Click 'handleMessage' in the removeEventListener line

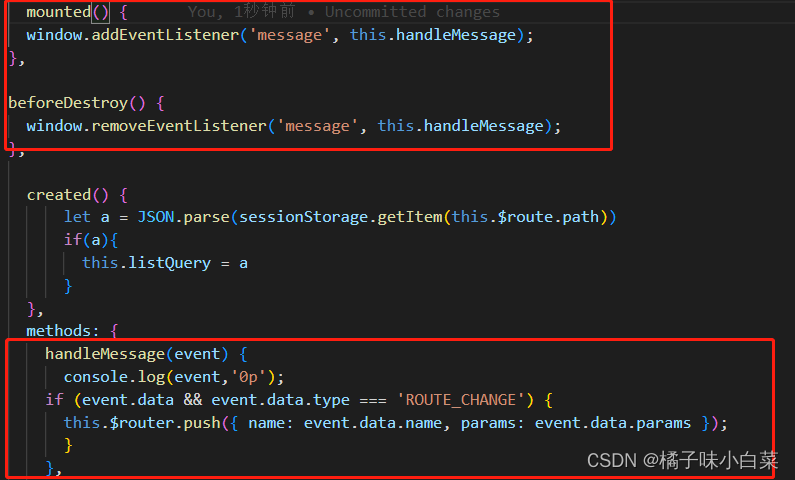(x=483, y=126)
